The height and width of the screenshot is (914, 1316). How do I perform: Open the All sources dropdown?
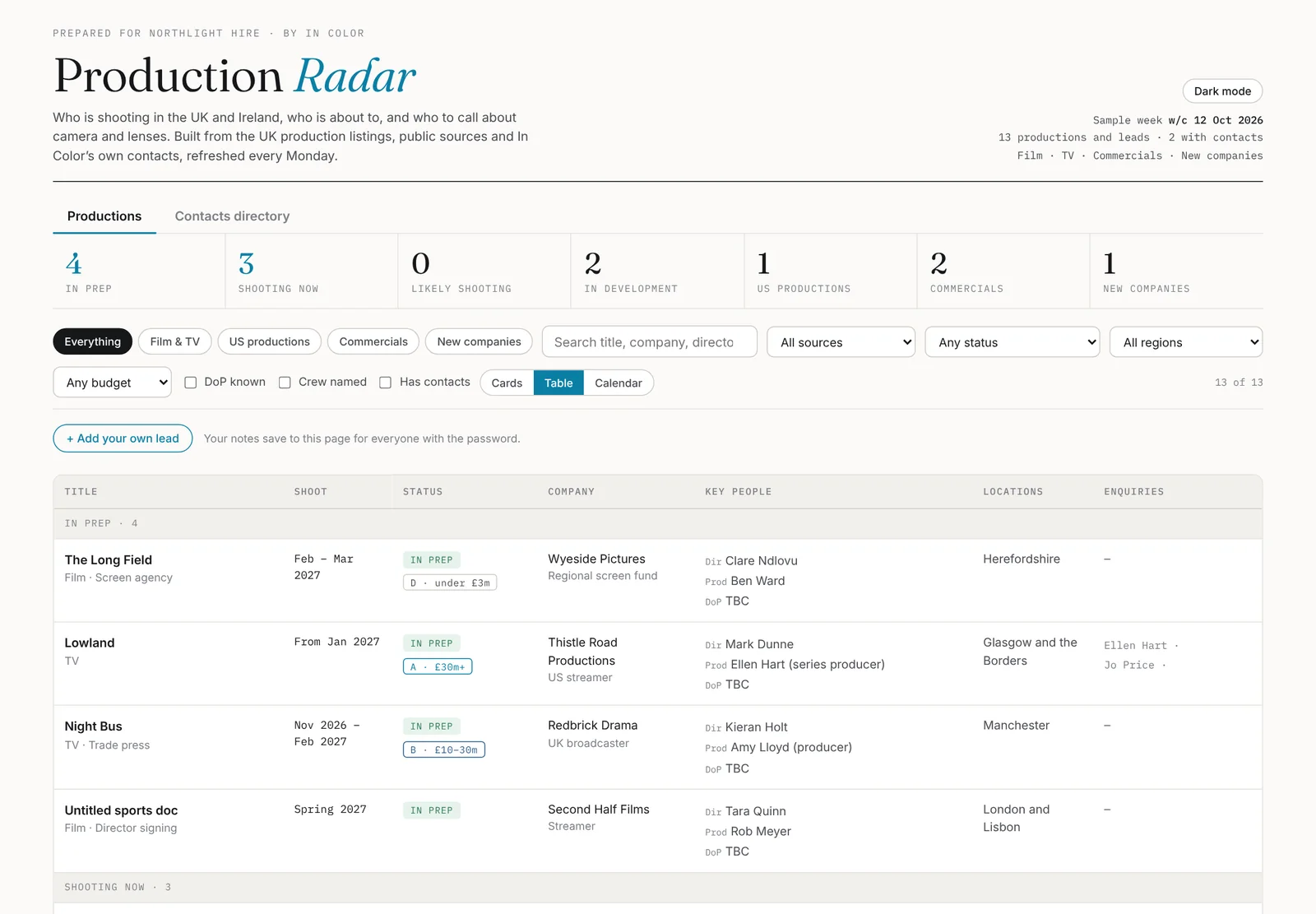point(841,342)
